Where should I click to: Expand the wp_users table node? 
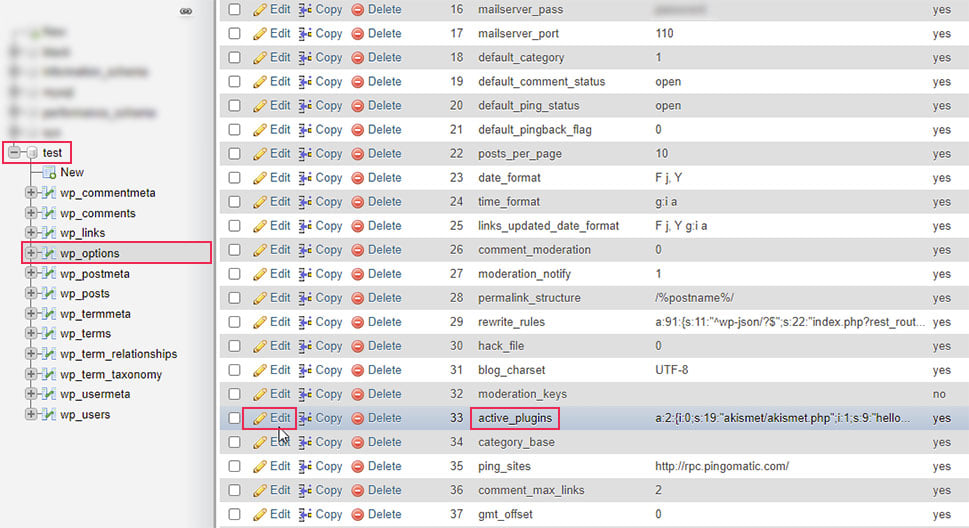point(30,414)
